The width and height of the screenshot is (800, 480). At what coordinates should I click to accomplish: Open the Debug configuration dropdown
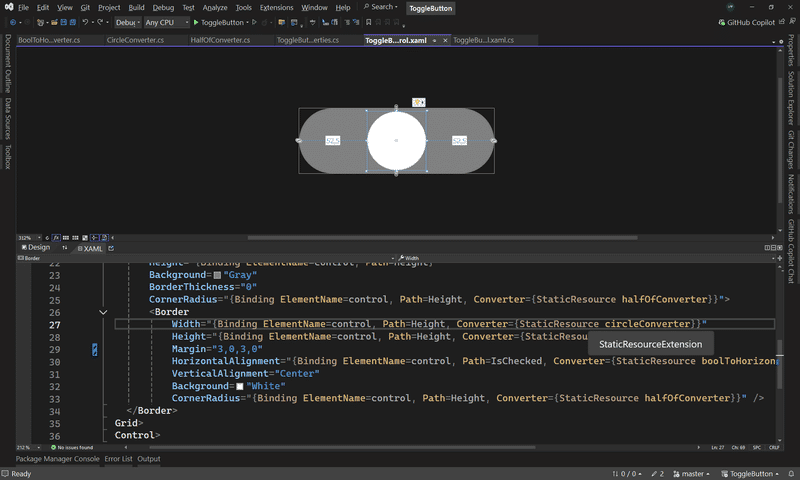(128, 22)
